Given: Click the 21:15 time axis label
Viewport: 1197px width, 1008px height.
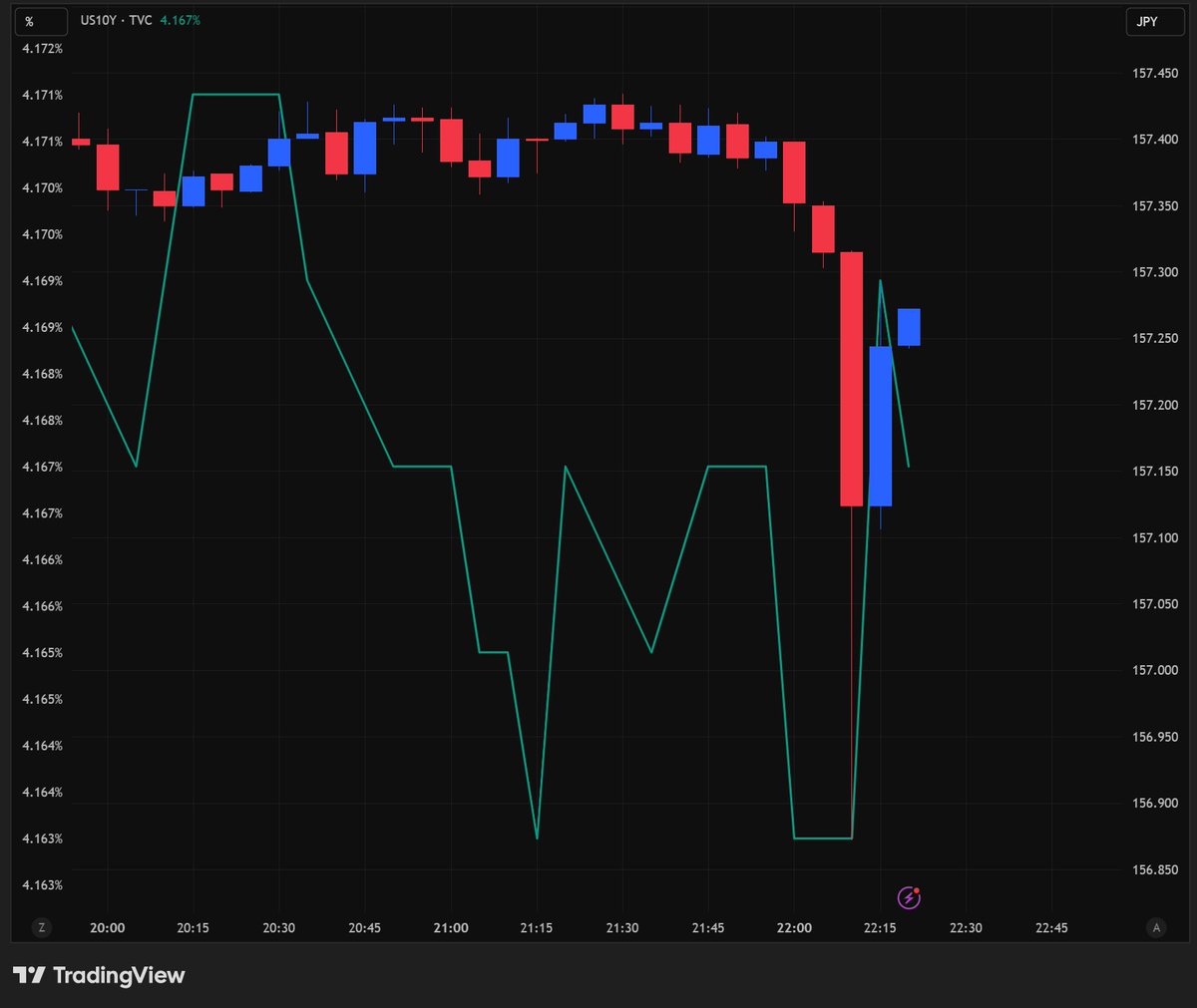Looking at the screenshot, I should pyautogui.click(x=537, y=928).
